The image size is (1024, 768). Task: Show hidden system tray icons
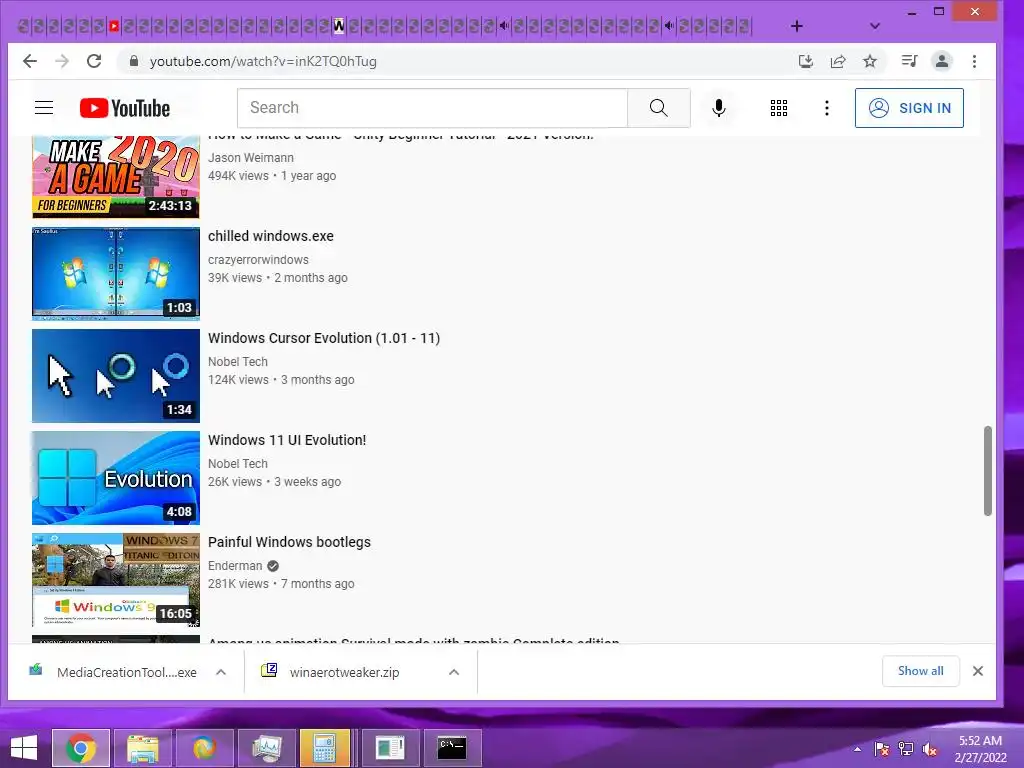click(857, 749)
